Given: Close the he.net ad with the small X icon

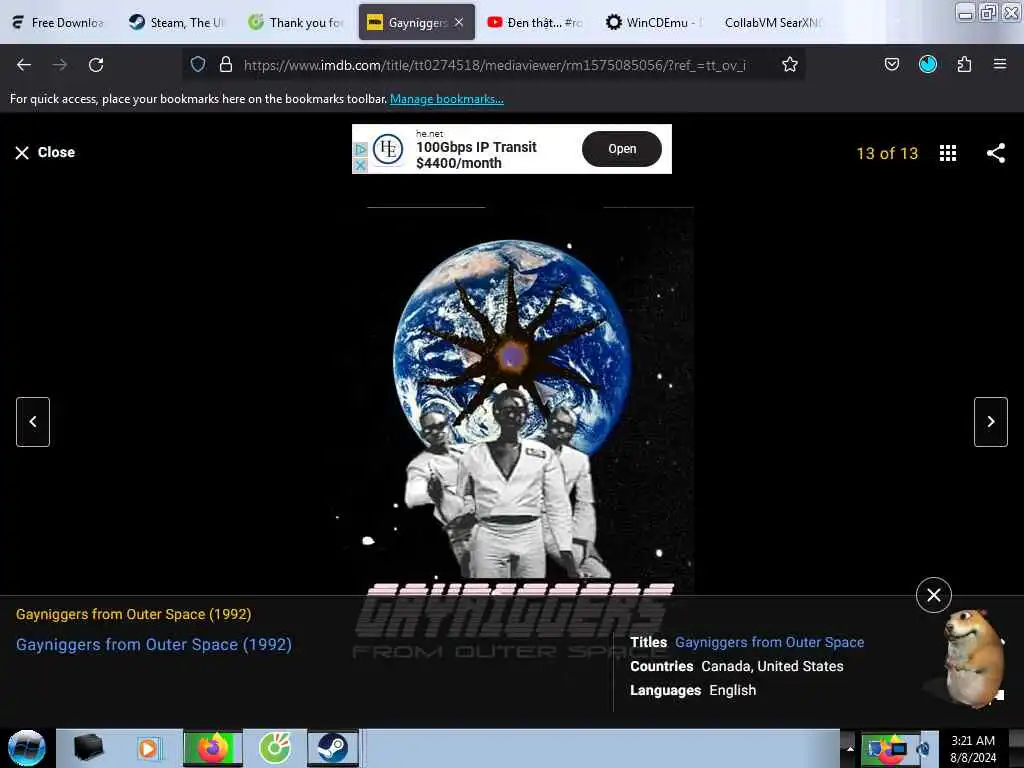Looking at the screenshot, I should coord(360,166).
